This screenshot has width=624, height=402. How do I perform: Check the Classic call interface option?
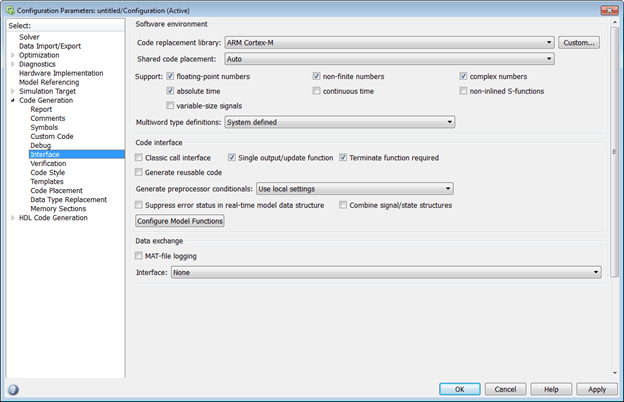139,157
